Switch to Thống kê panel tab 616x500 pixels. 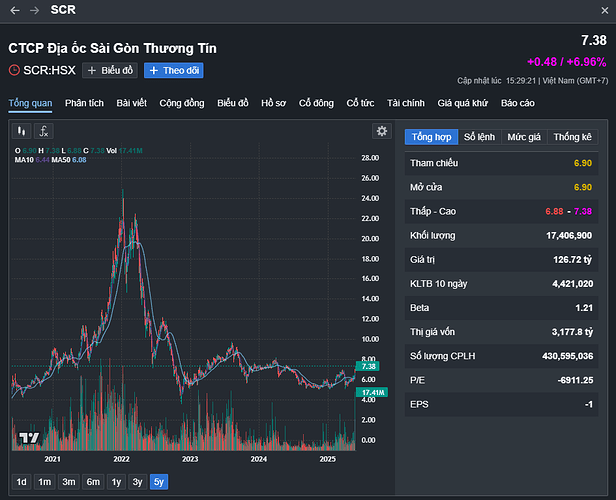pyautogui.click(x=572, y=137)
